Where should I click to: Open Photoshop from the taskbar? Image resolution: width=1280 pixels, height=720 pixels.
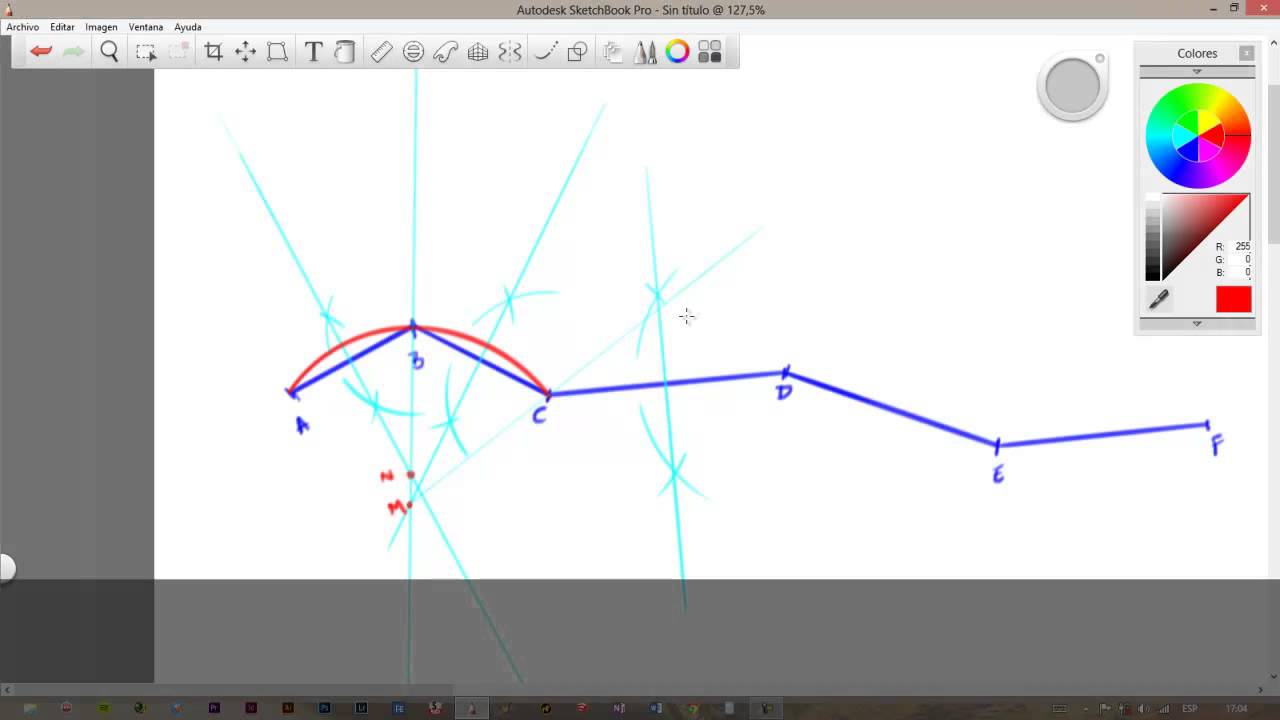pyautogui.click(x=325, y=708)
